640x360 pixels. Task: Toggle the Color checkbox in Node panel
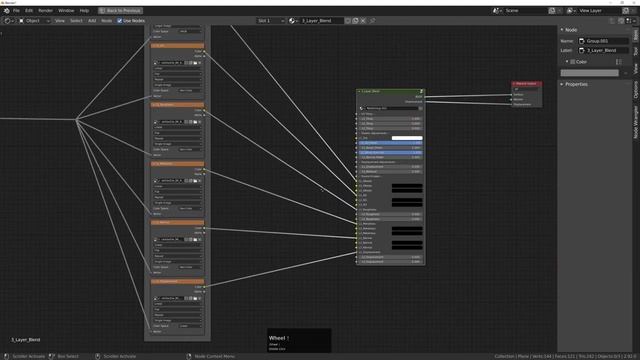click(x=573, y=62)
